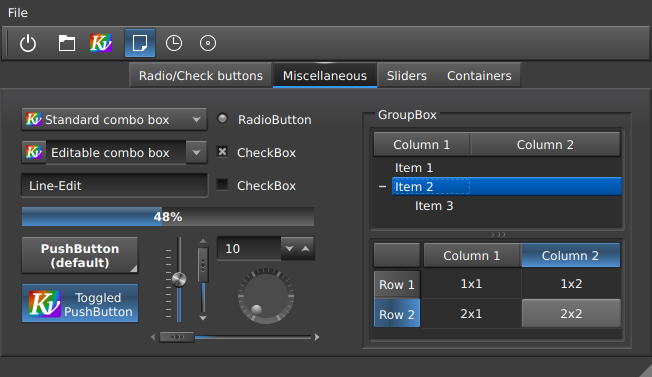Click the clock icon in toolbar

tap(174, 43)
